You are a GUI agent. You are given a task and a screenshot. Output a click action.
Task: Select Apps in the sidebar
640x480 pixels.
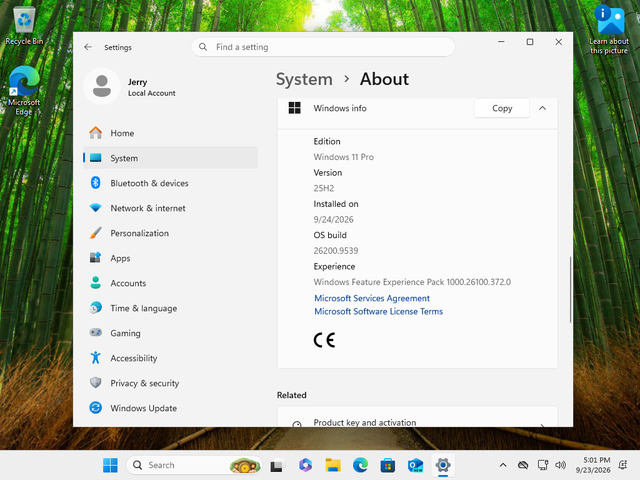pyautogui.click(x=170, y=258)
